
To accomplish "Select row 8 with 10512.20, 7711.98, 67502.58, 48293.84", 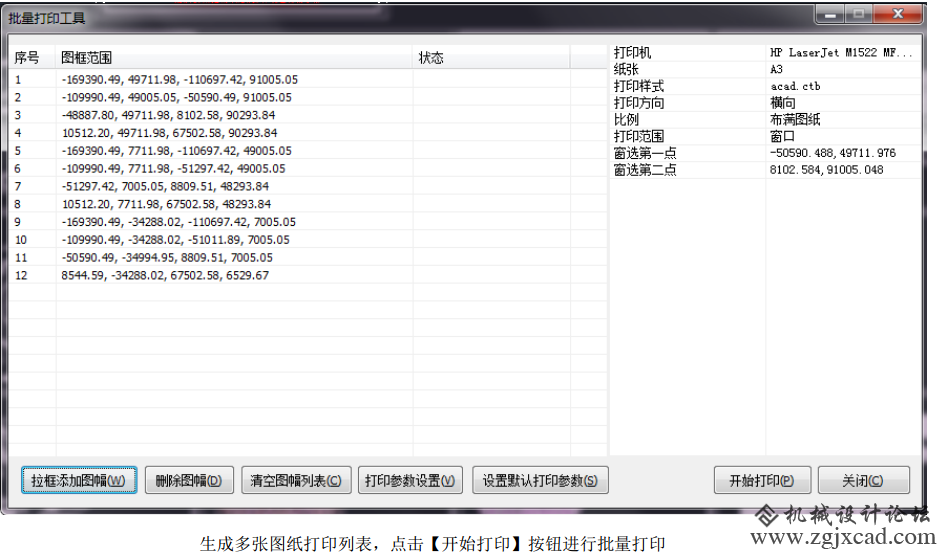I will (308, 204).
